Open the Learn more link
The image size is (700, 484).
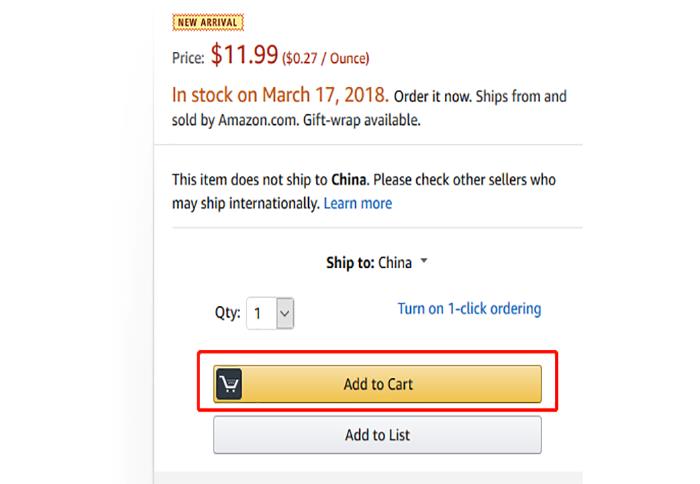tap(358, 203)
